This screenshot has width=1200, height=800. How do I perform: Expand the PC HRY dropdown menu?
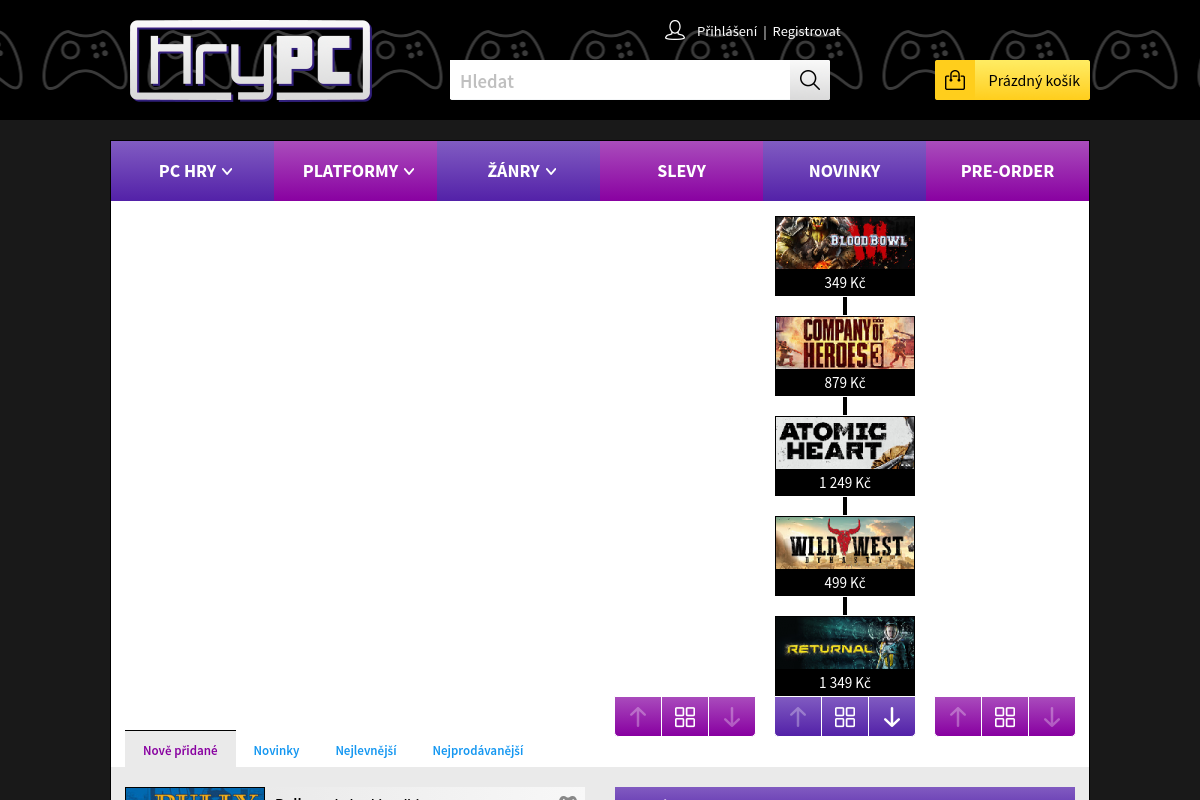coord(195,171)
